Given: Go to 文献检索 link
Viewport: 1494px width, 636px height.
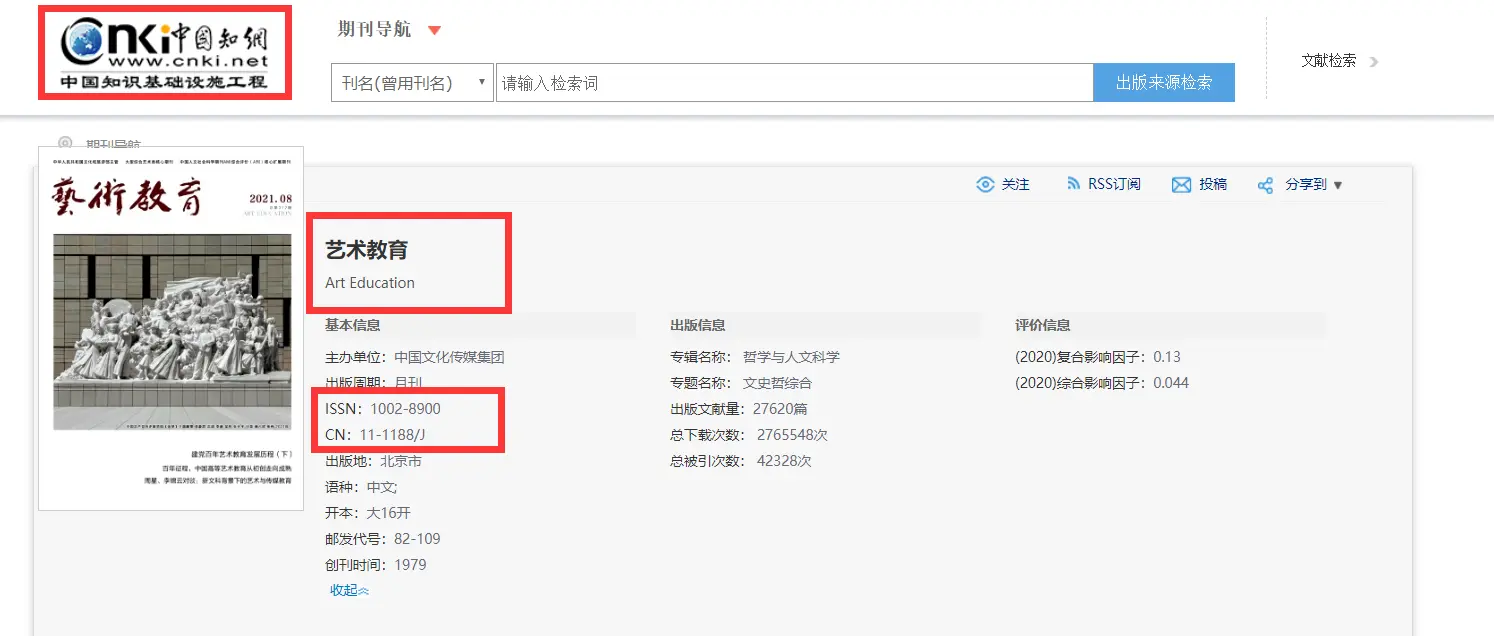Looking at the screenshot, I should (1328, 61).
